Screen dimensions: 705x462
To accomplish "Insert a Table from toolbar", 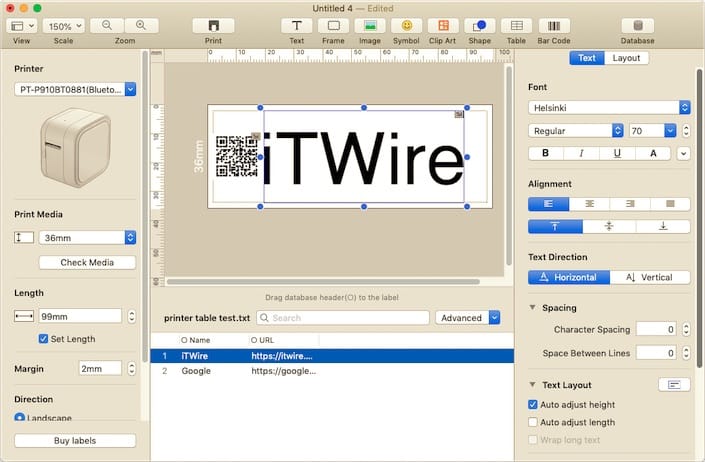I will pyautogui.click(x=516, y=26).
